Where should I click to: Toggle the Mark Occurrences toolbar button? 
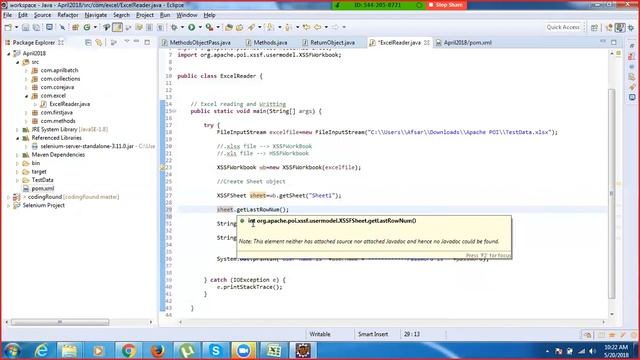tap(117, 27)
